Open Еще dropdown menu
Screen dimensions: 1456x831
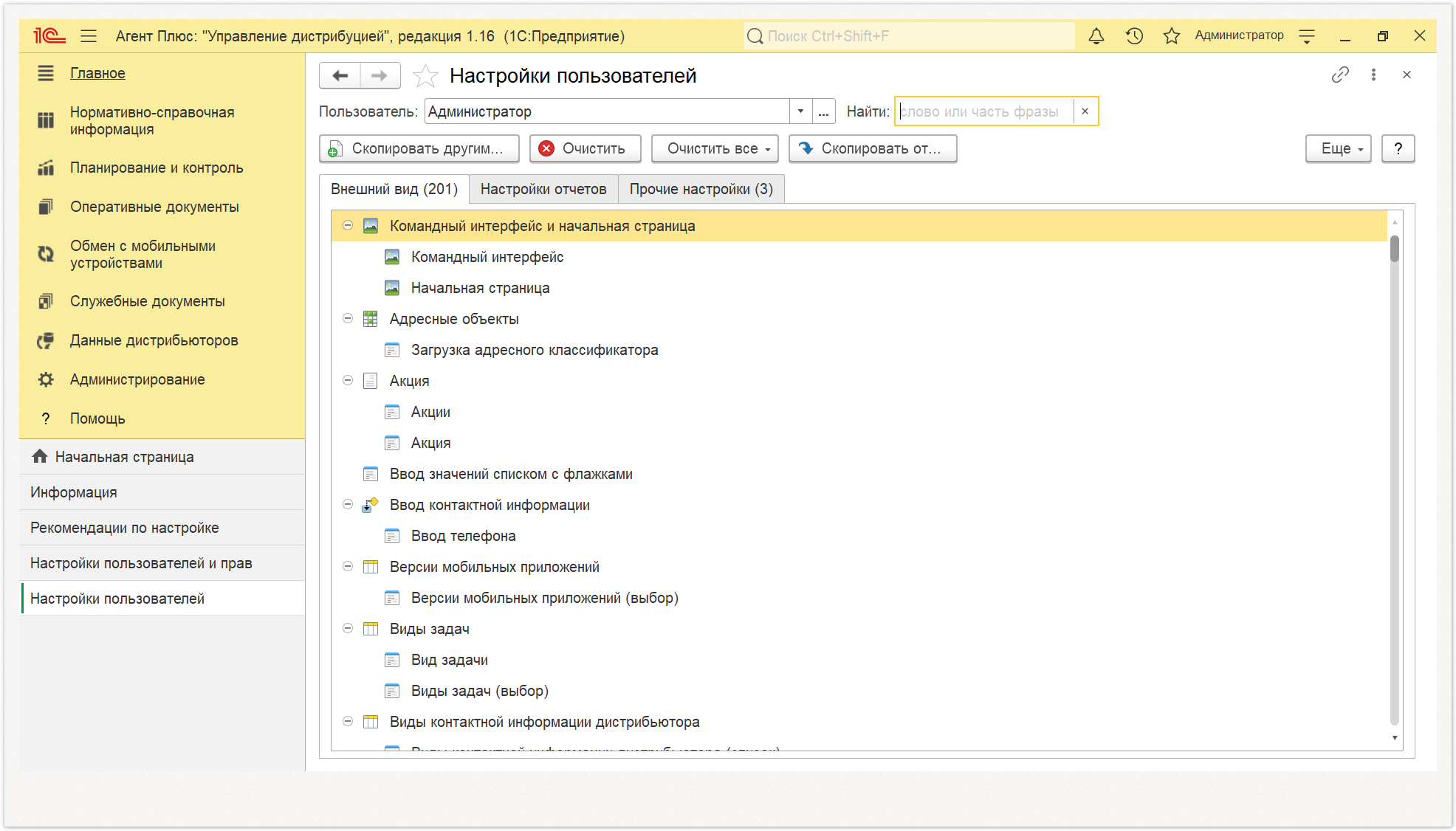click(1339, 148)
